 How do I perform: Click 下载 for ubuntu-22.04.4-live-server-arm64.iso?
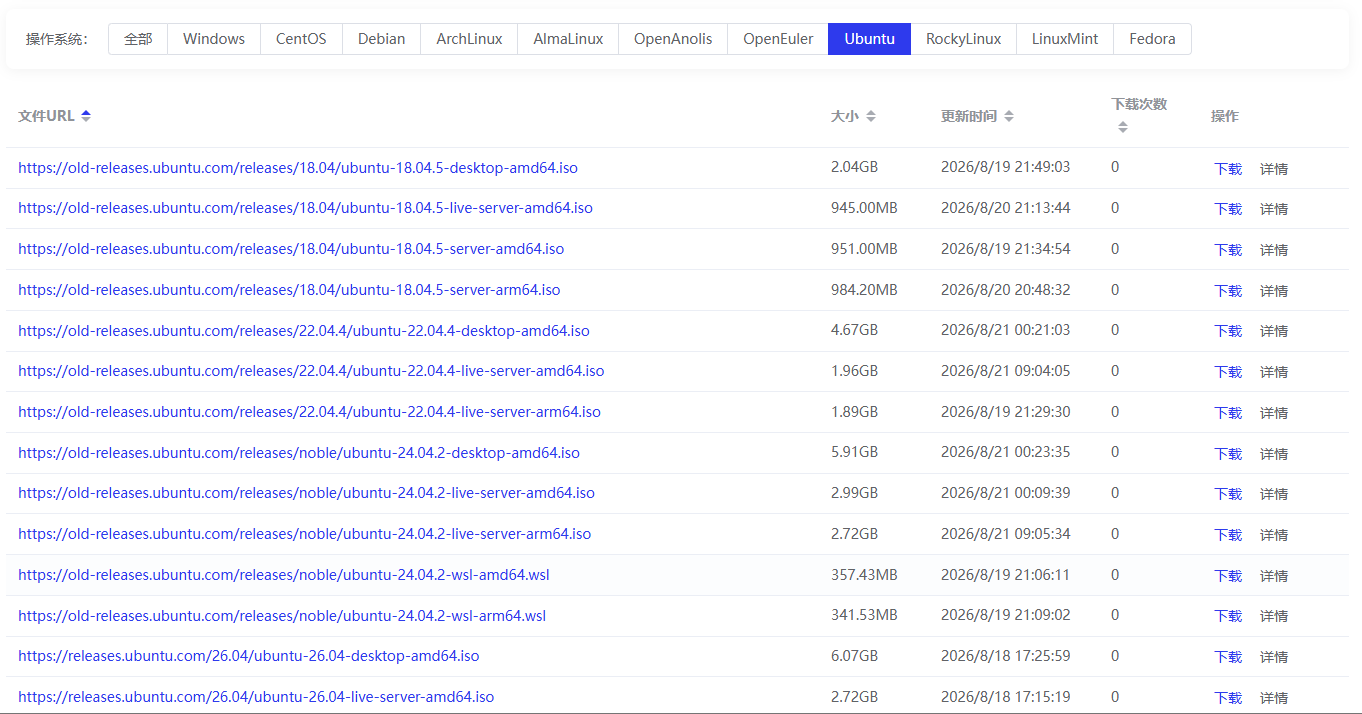[1228, 413]
